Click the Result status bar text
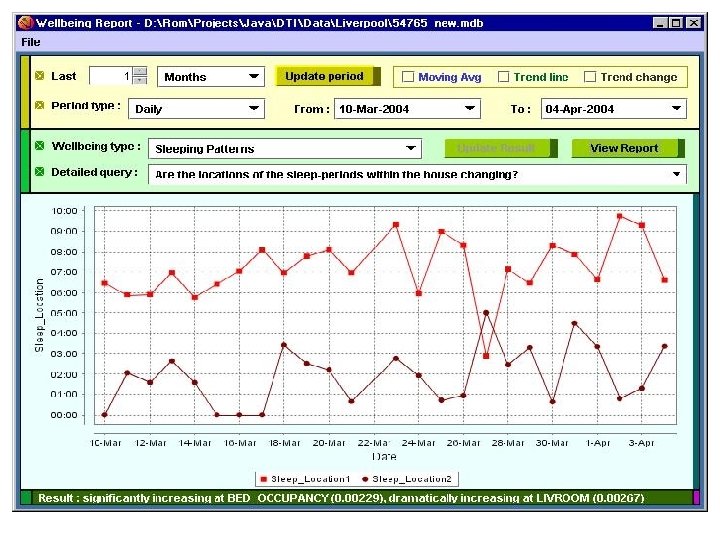Viewport: 720px width, 540px height. (341, 498)
